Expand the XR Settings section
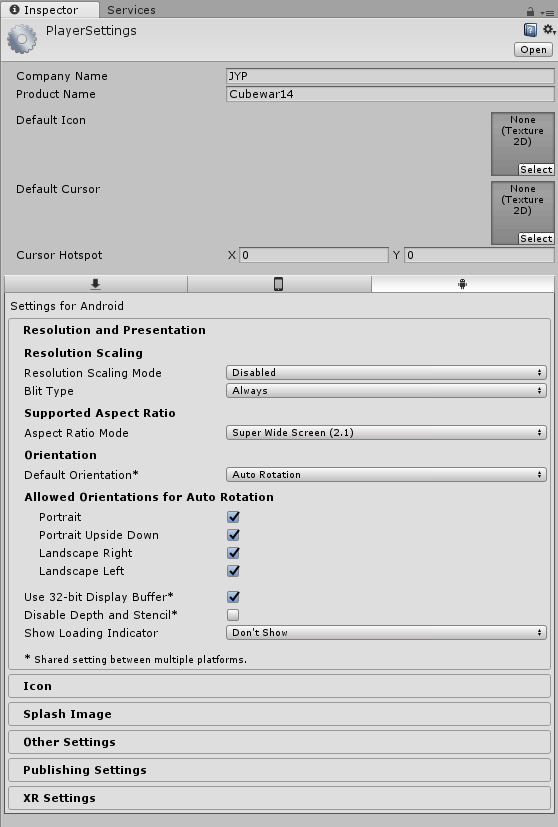Screen dimensions: 558x827 [x=280, y=798]
